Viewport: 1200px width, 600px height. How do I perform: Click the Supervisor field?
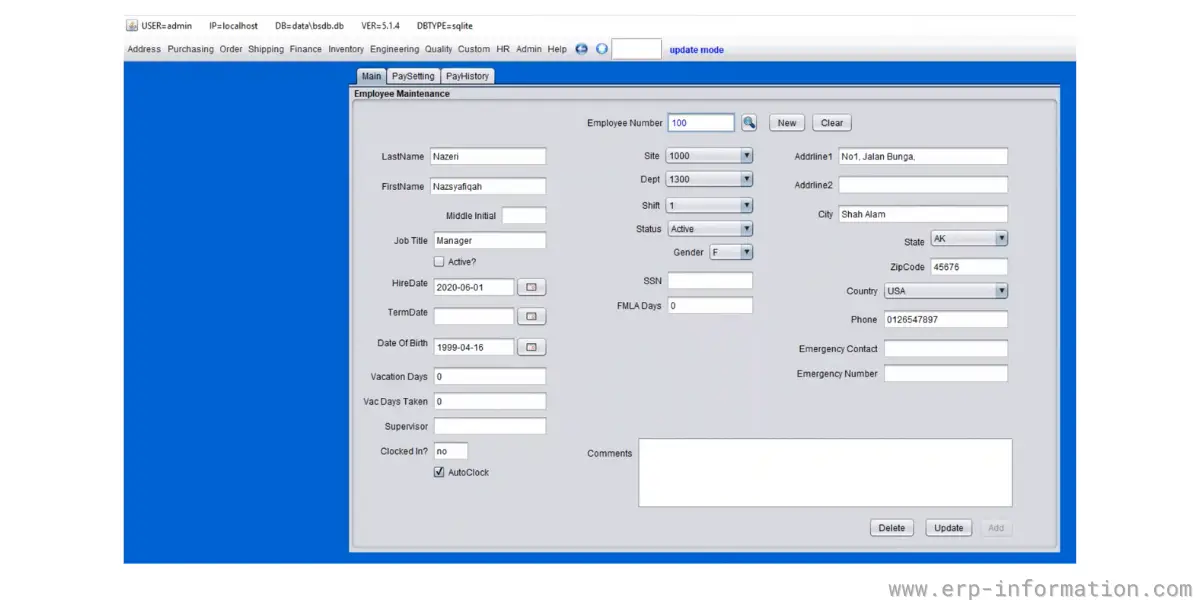(490, 426)
